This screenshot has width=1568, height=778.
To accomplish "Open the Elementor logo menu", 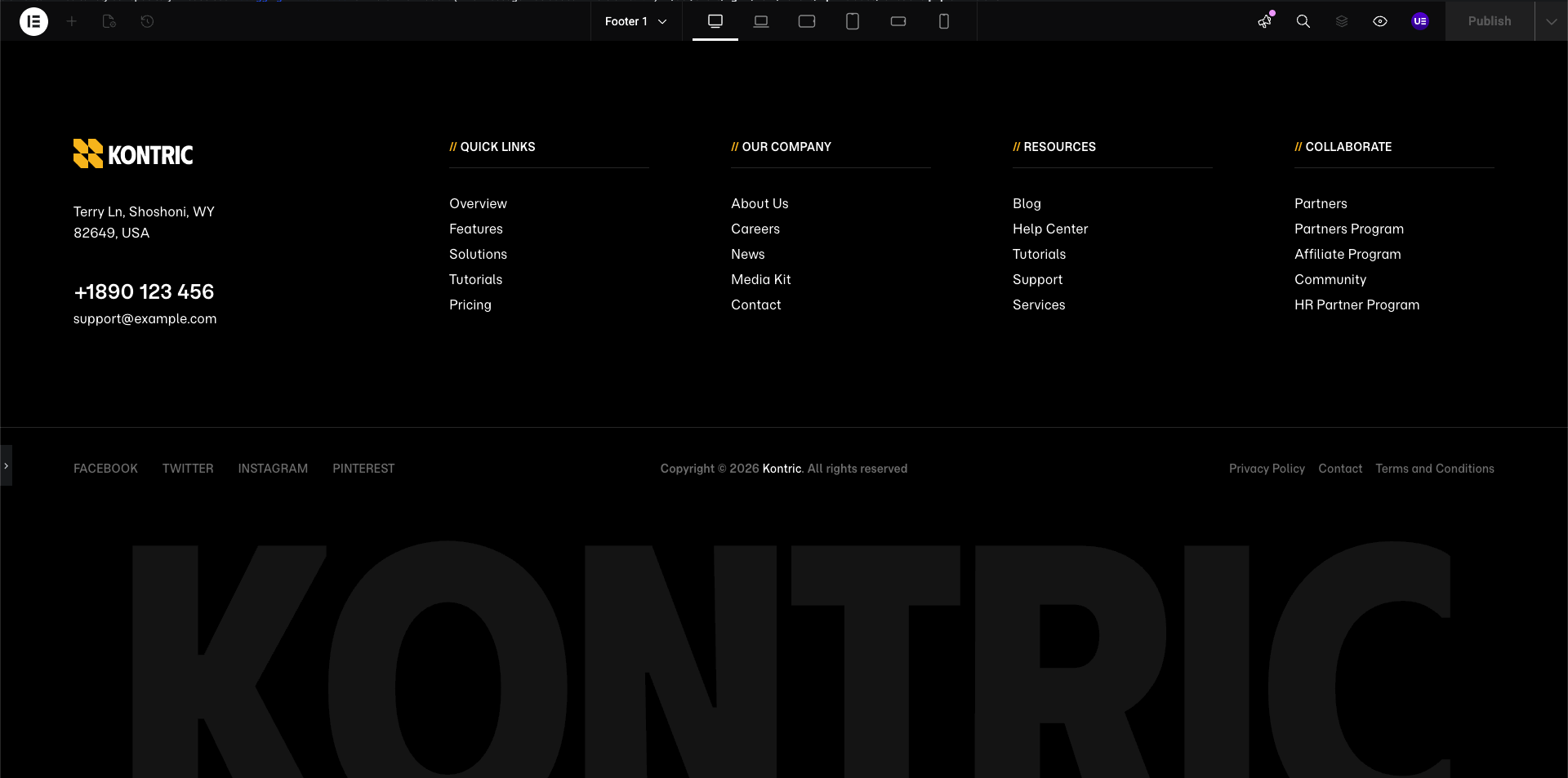I will click(33, 21).
